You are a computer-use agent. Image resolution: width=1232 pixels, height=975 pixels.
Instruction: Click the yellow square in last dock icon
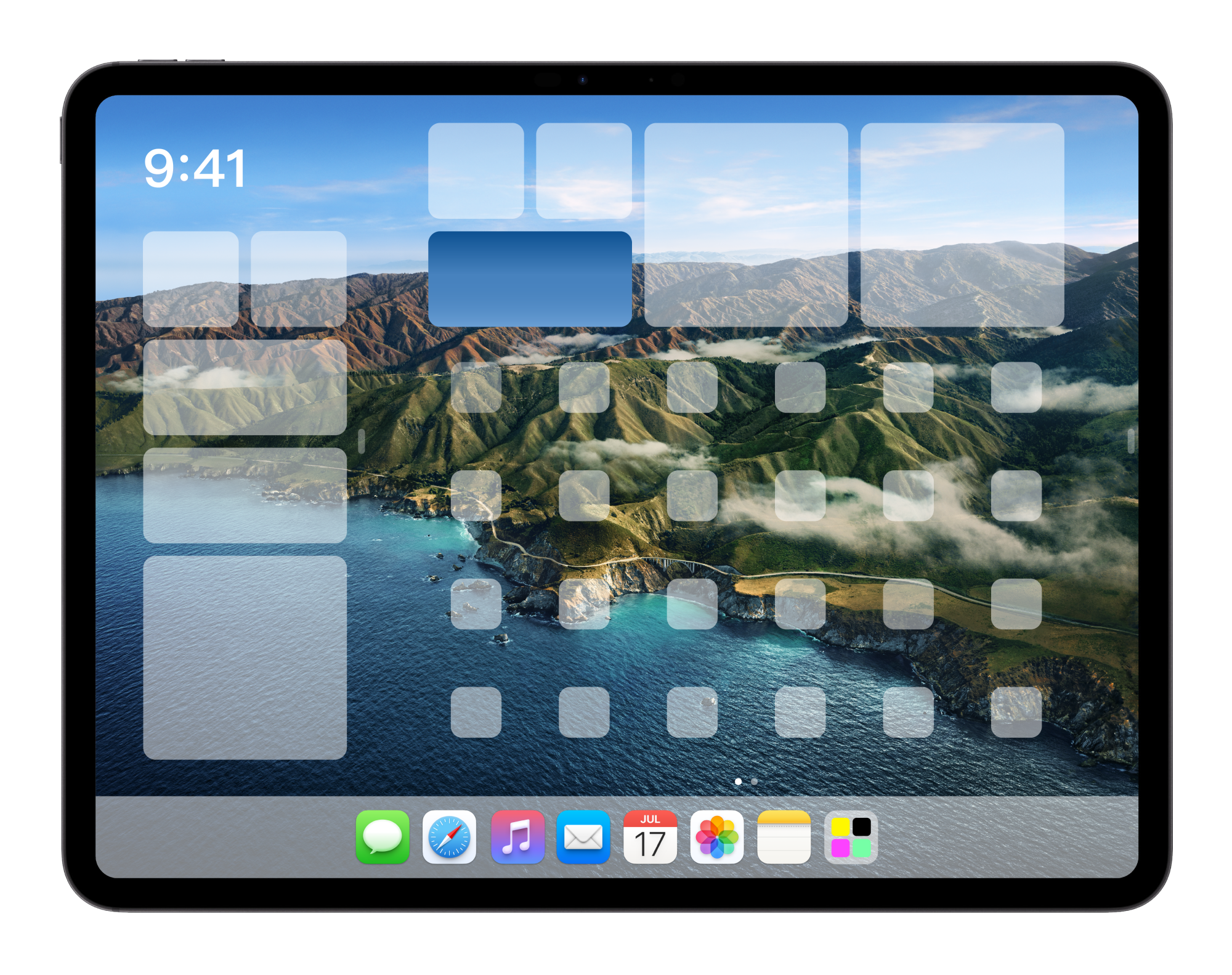pos(840,826)
